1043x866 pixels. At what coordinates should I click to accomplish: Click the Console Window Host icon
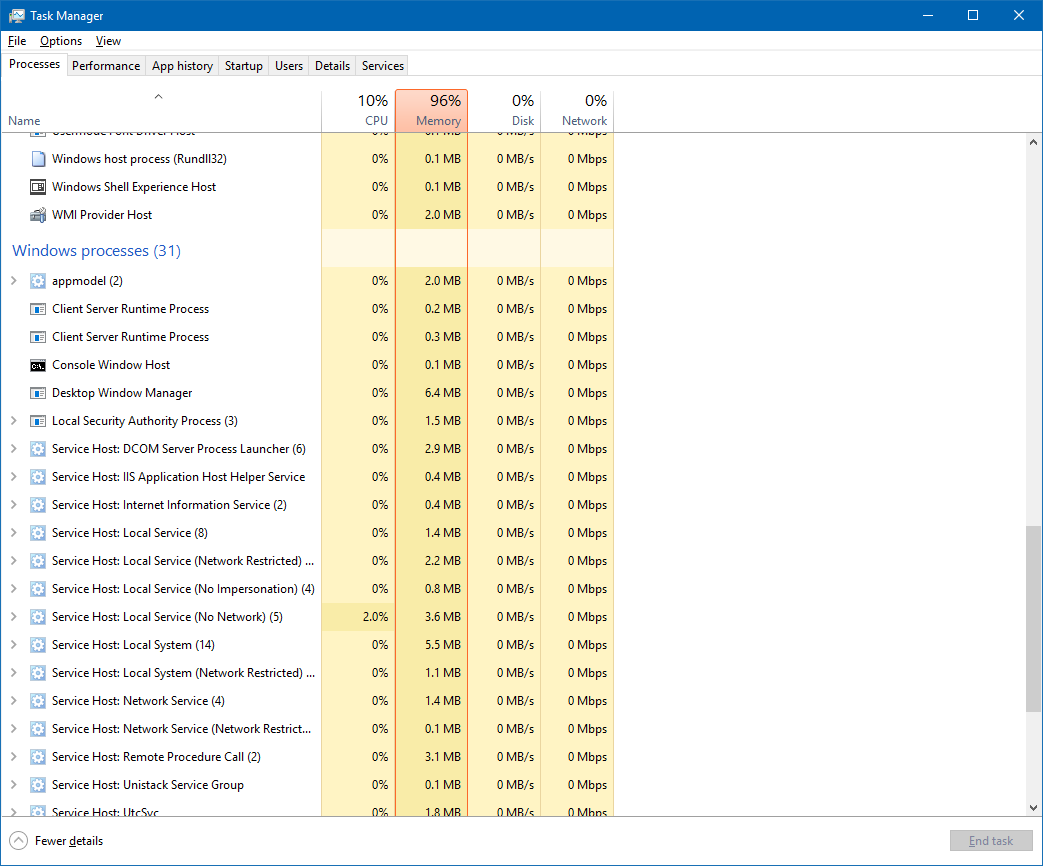click(x=39, y=365)
